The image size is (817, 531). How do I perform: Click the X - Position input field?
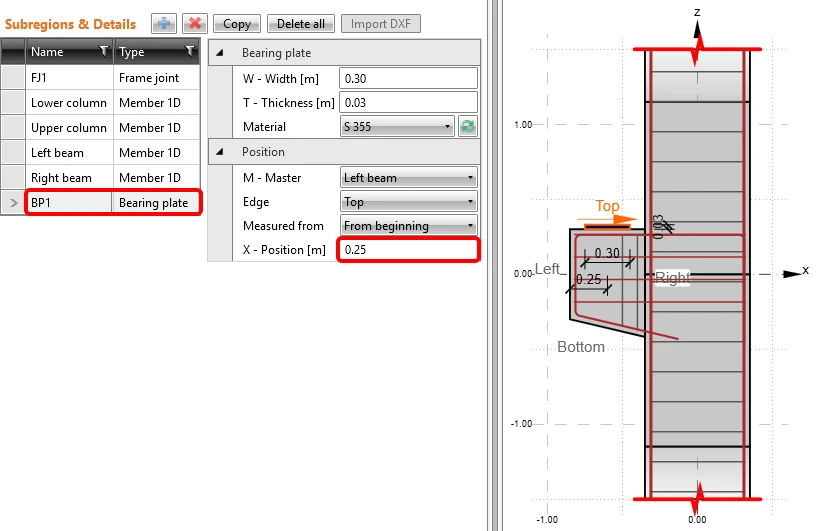point(408,250)
